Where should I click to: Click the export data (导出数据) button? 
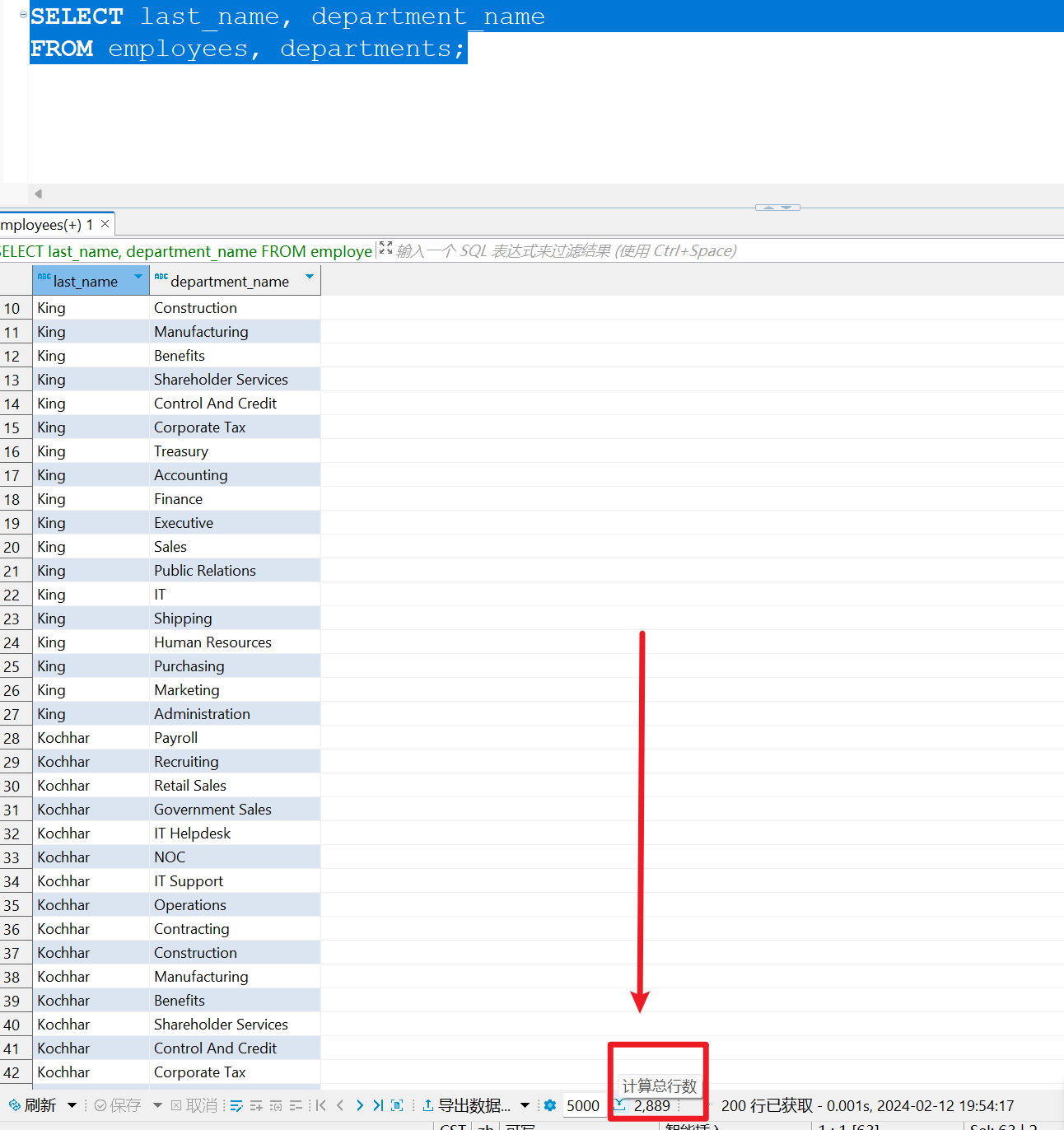466,1105
